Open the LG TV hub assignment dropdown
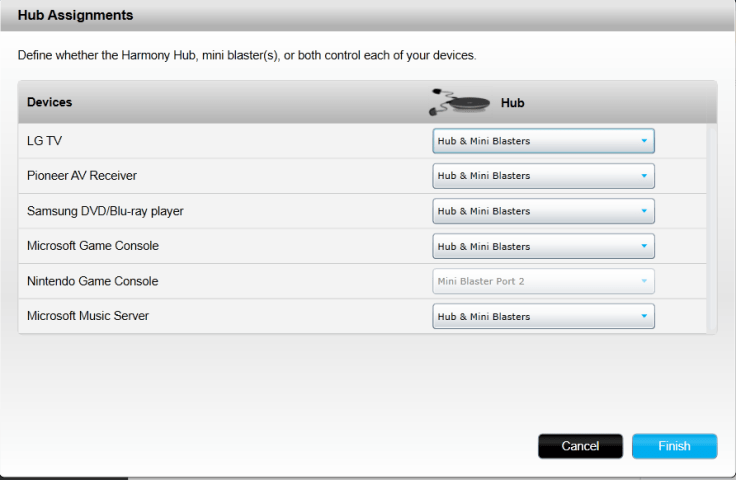The width and height of the screenshot is (736, 480). [543, 141]
